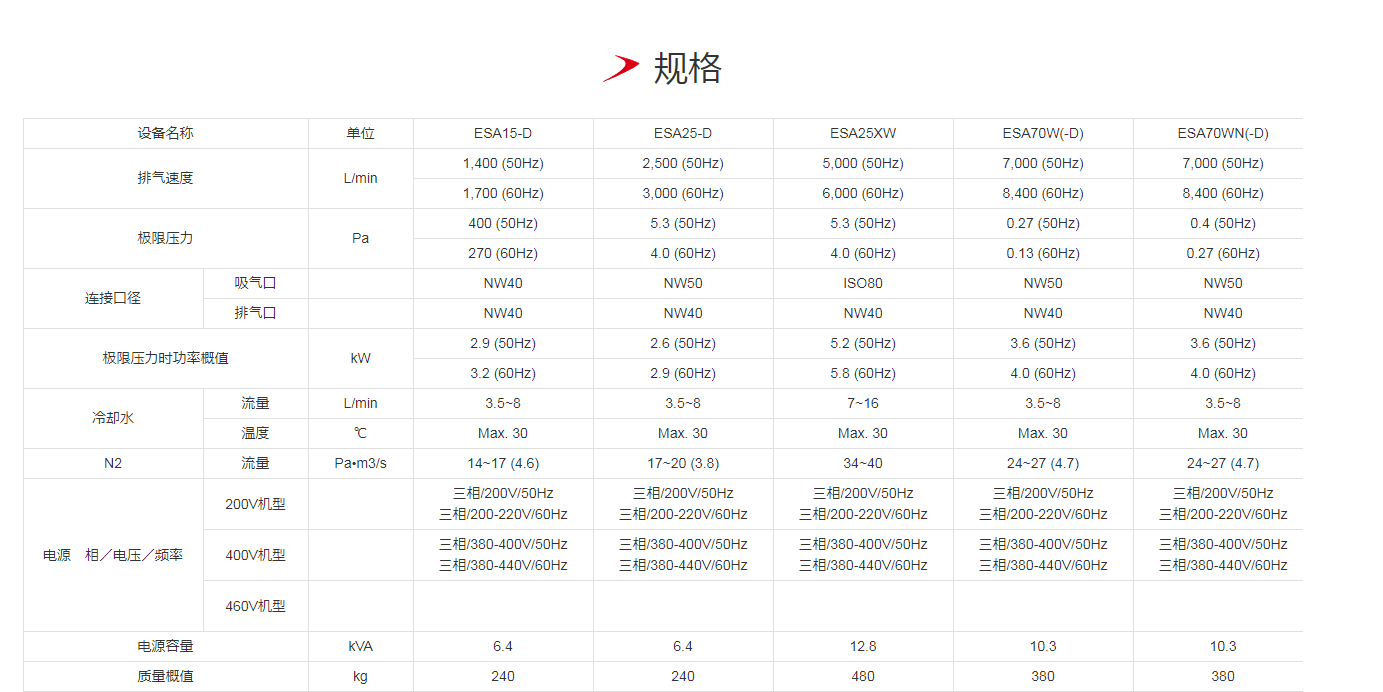The width and height of the screenshot is (1383, 692).
Task: Select the ESA15-D column header
Action: [503, 133]
